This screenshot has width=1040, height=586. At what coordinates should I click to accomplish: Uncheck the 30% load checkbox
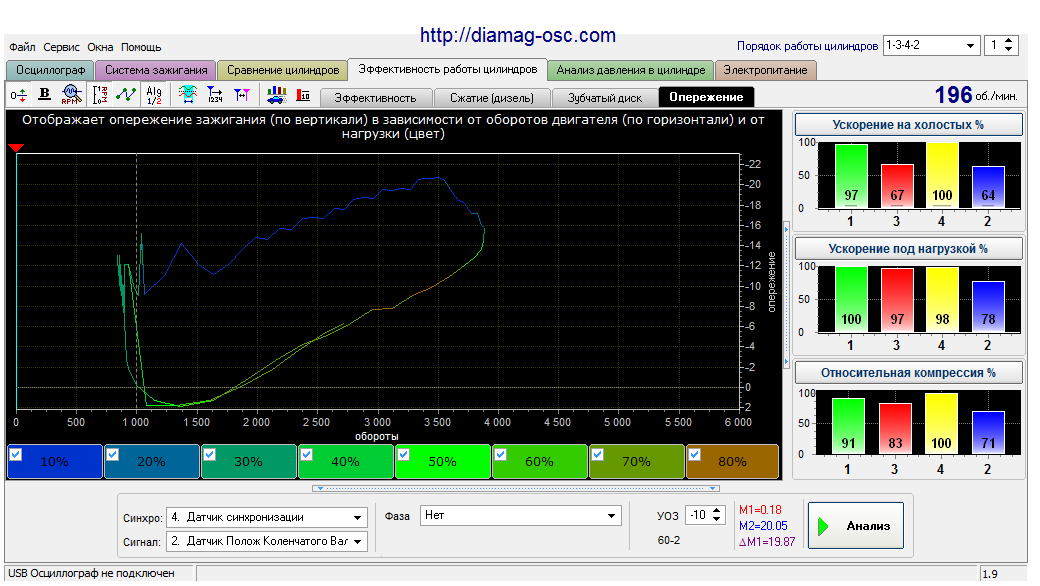210,455
